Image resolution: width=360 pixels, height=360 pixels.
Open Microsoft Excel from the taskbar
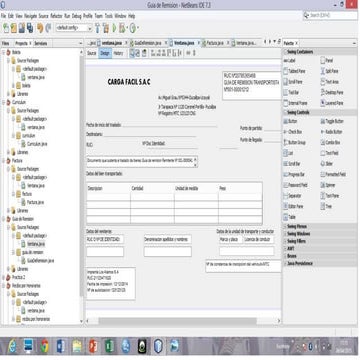[x=109, y=346]
